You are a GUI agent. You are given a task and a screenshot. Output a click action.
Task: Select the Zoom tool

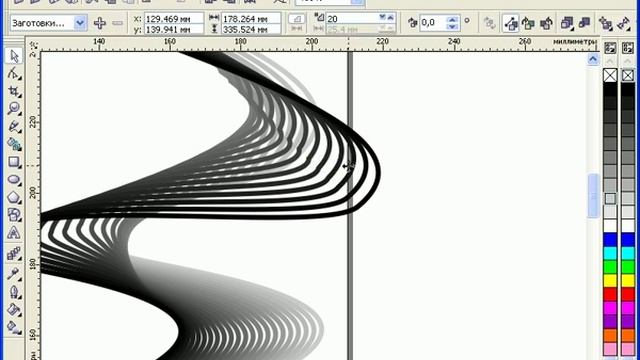click(x=13, y=109)
